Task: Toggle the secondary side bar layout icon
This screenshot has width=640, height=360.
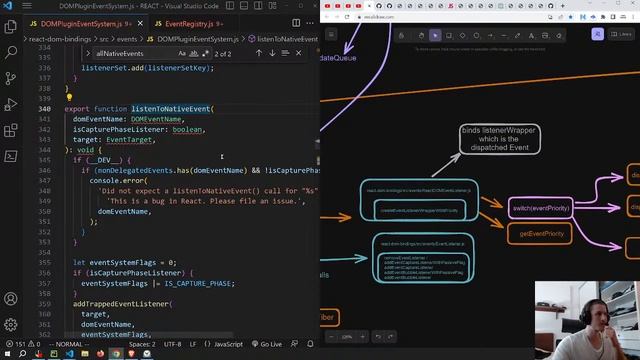Action: [258, 6]
